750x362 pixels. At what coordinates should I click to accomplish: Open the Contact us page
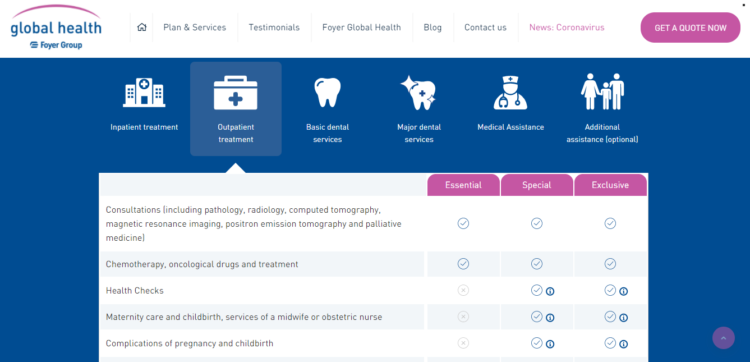pos(485,28)
